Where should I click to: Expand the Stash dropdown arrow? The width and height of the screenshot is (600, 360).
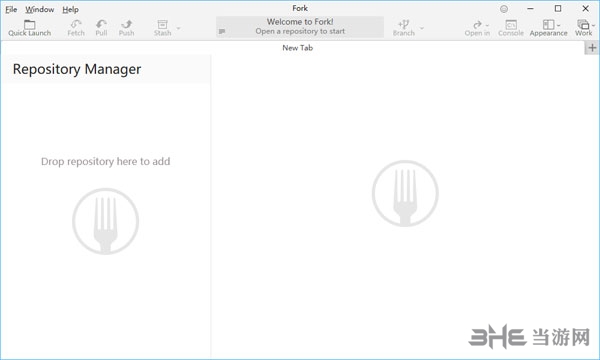178,28
